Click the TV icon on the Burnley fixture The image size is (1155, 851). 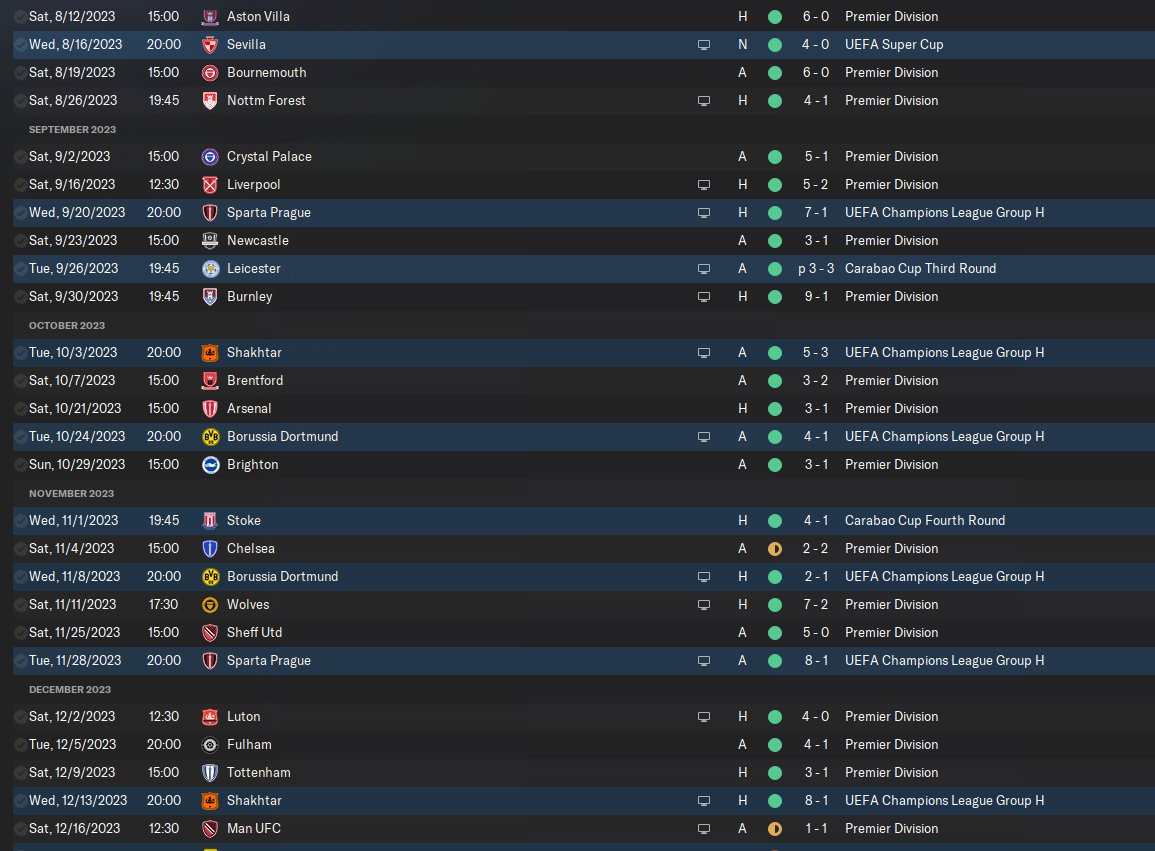[x=703, y=297]
